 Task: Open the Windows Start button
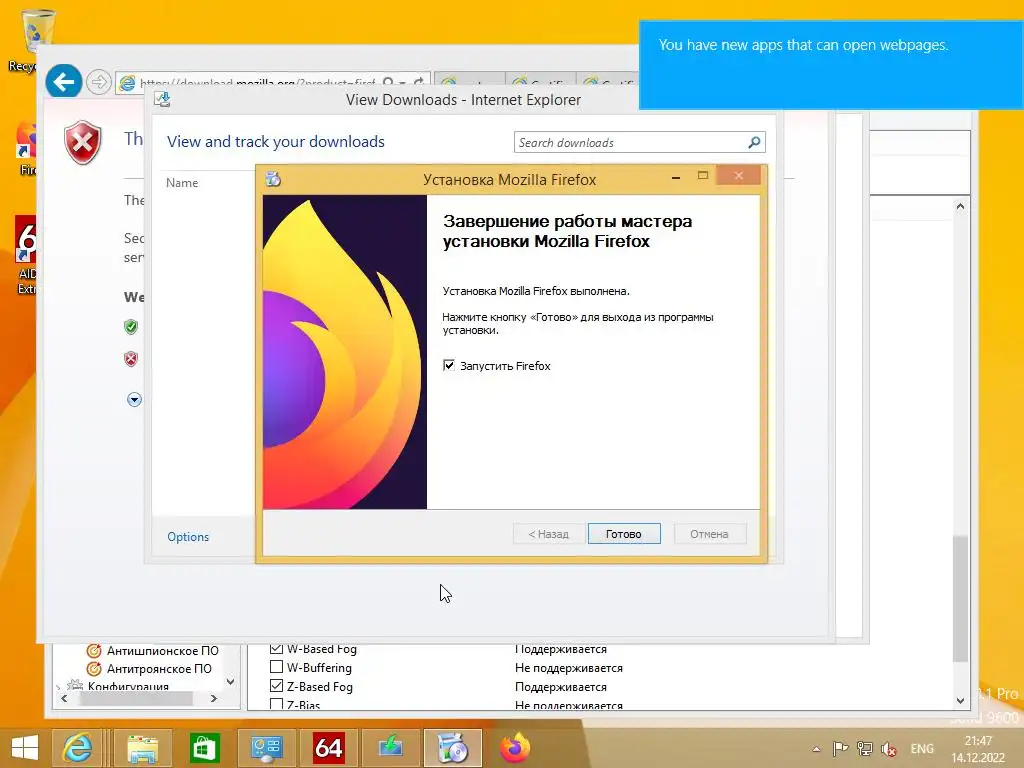[25, 748]
